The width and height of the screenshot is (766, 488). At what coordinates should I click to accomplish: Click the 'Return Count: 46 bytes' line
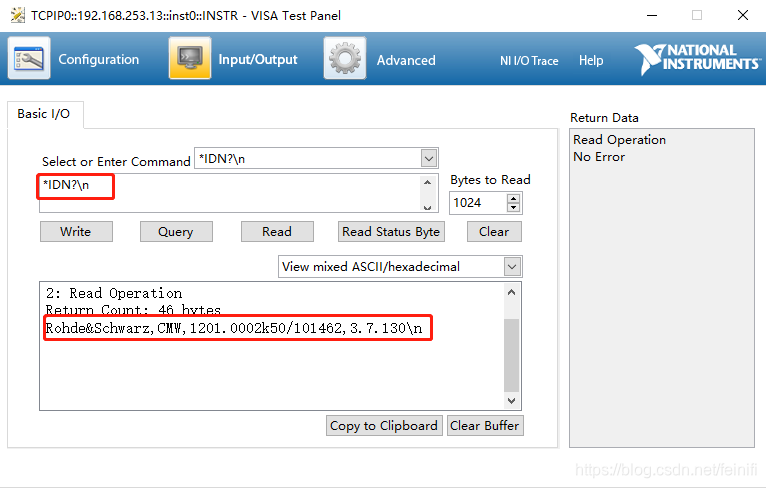click(133, 310)
